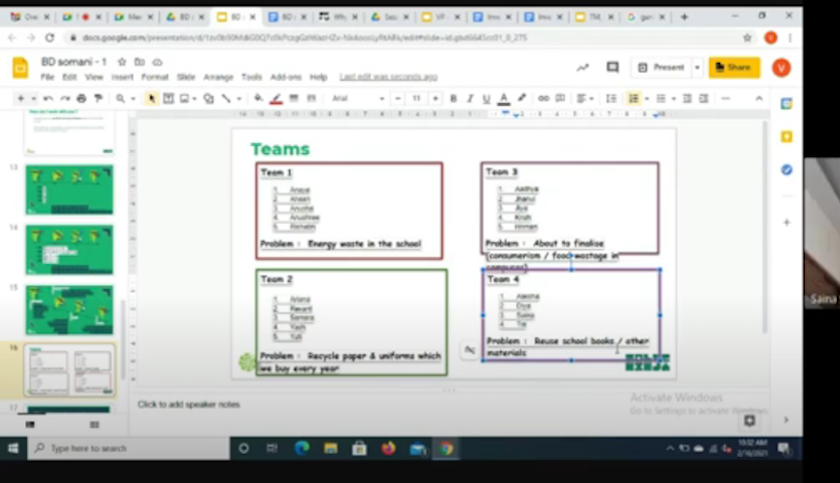The height and width of the screenshot is (483, 840).
Task: Toggle Italic formatting
Action: (x=470, y=99)
